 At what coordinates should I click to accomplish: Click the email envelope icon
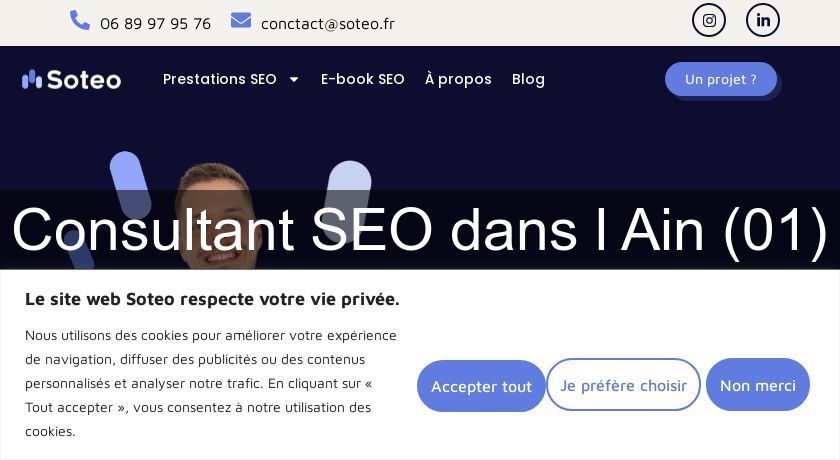(241, 20)
